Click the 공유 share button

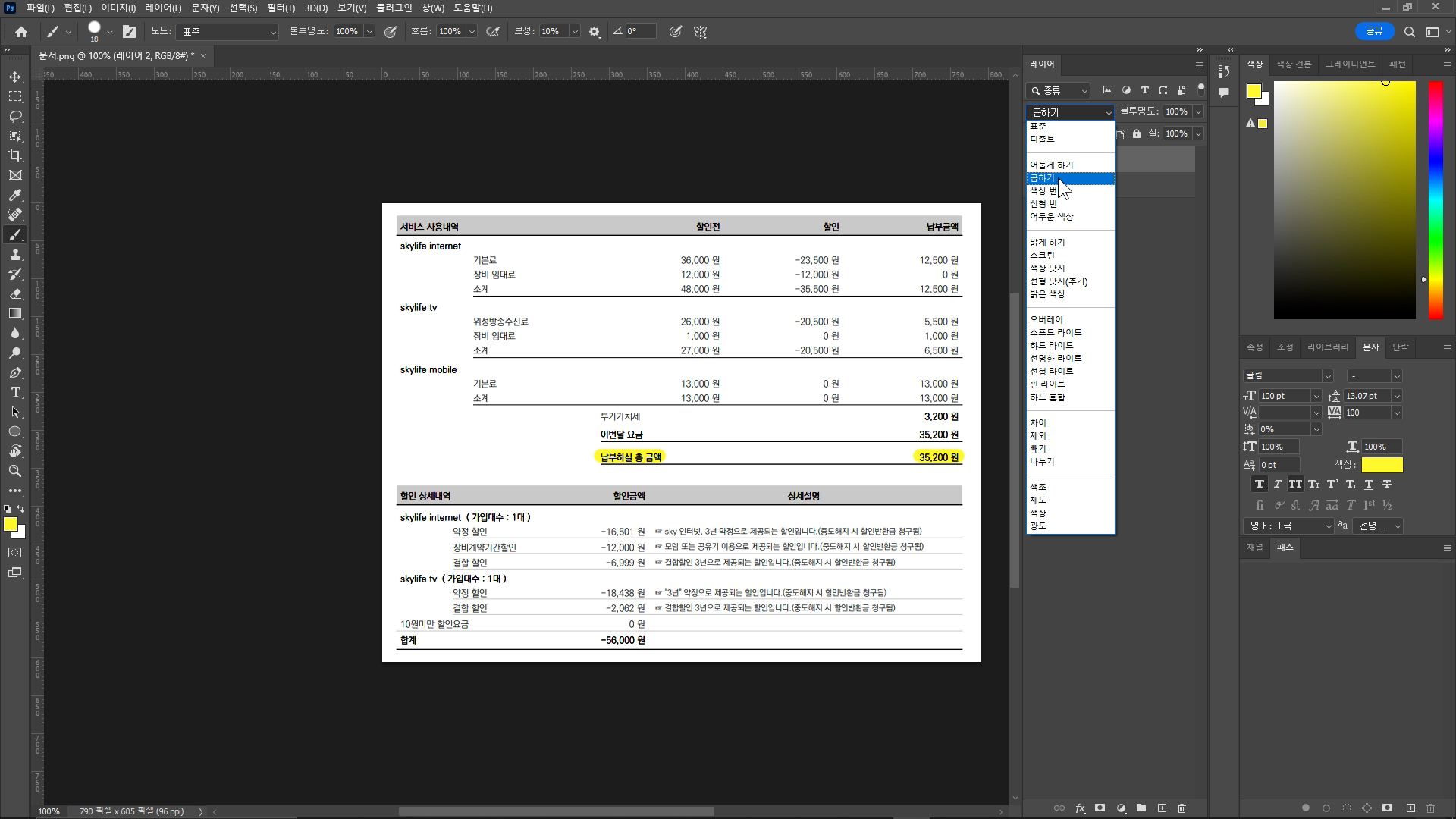pyautogui.click(x=1374, y=31)
